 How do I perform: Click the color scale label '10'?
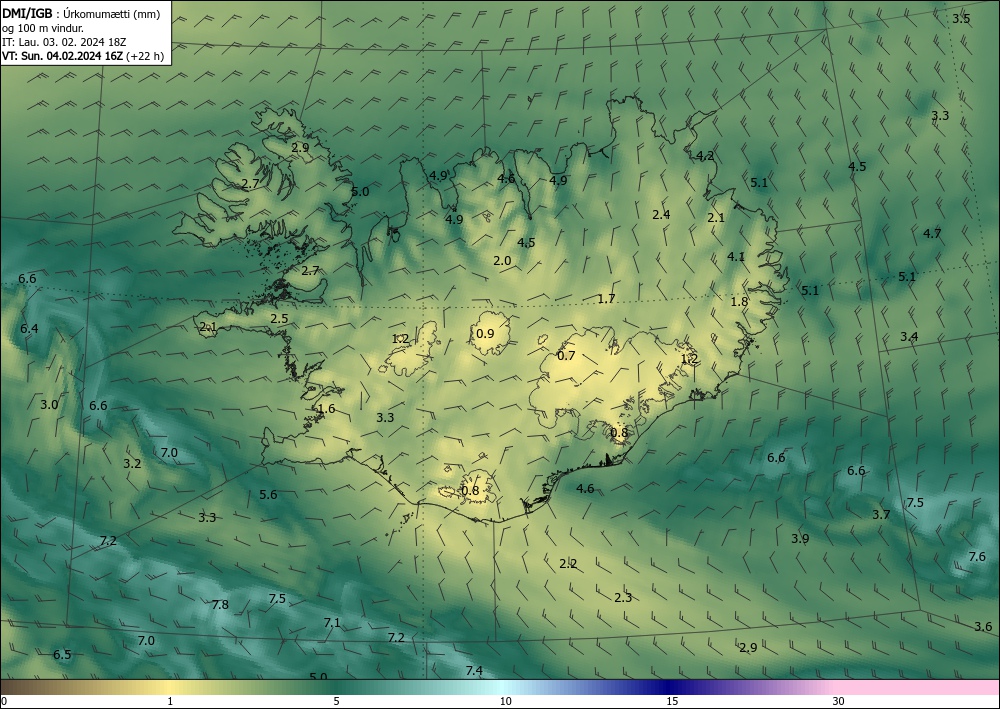pos(505,702)
